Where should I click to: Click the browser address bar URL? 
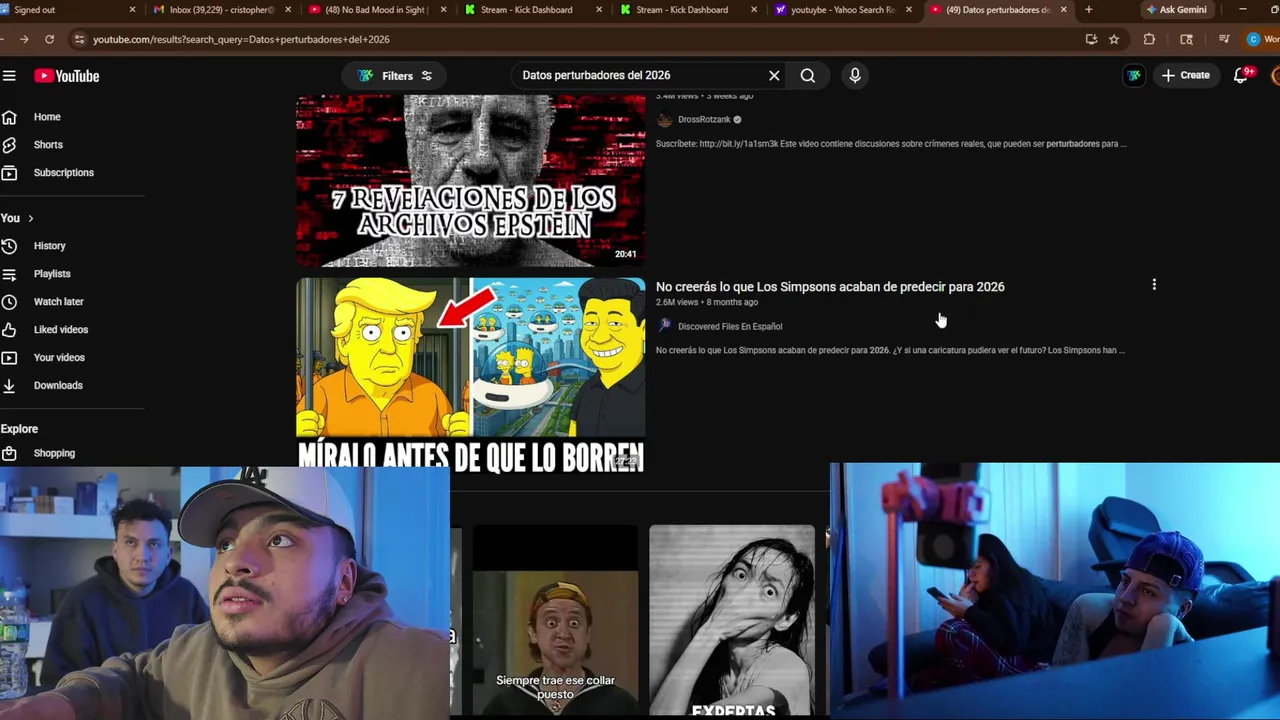tap(241, 40)
